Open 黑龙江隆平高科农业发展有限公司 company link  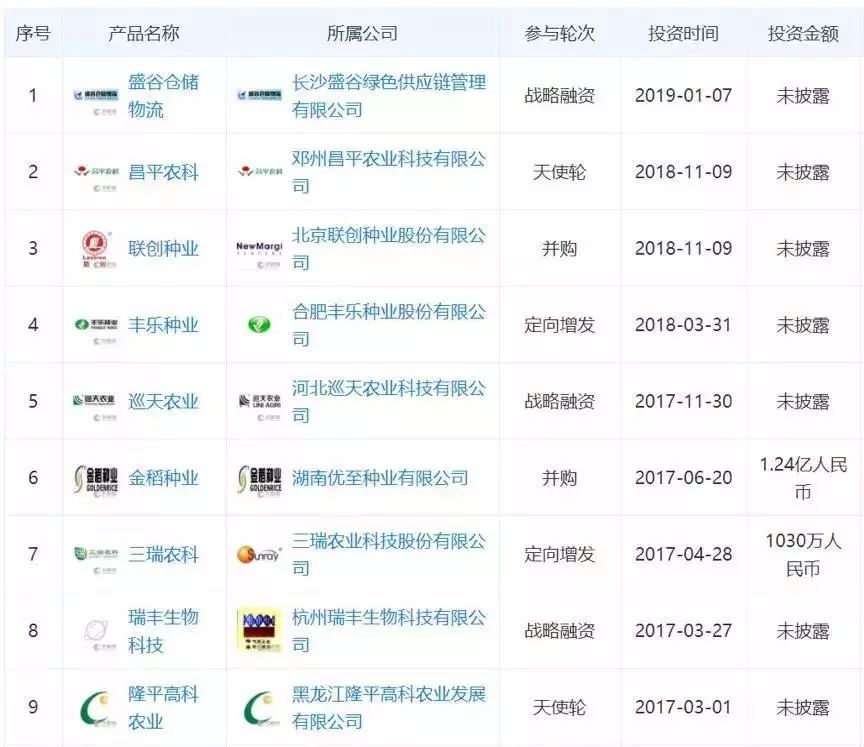(x=388, y=707)
